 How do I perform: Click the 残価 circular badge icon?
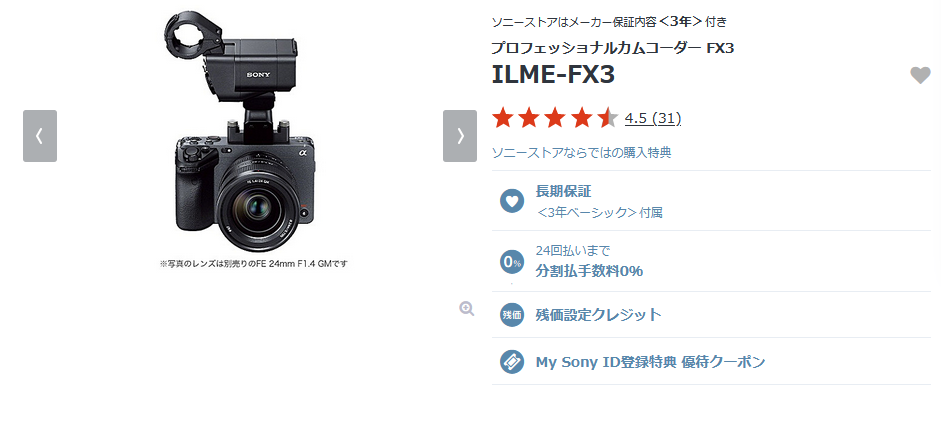tap(512, 315)
